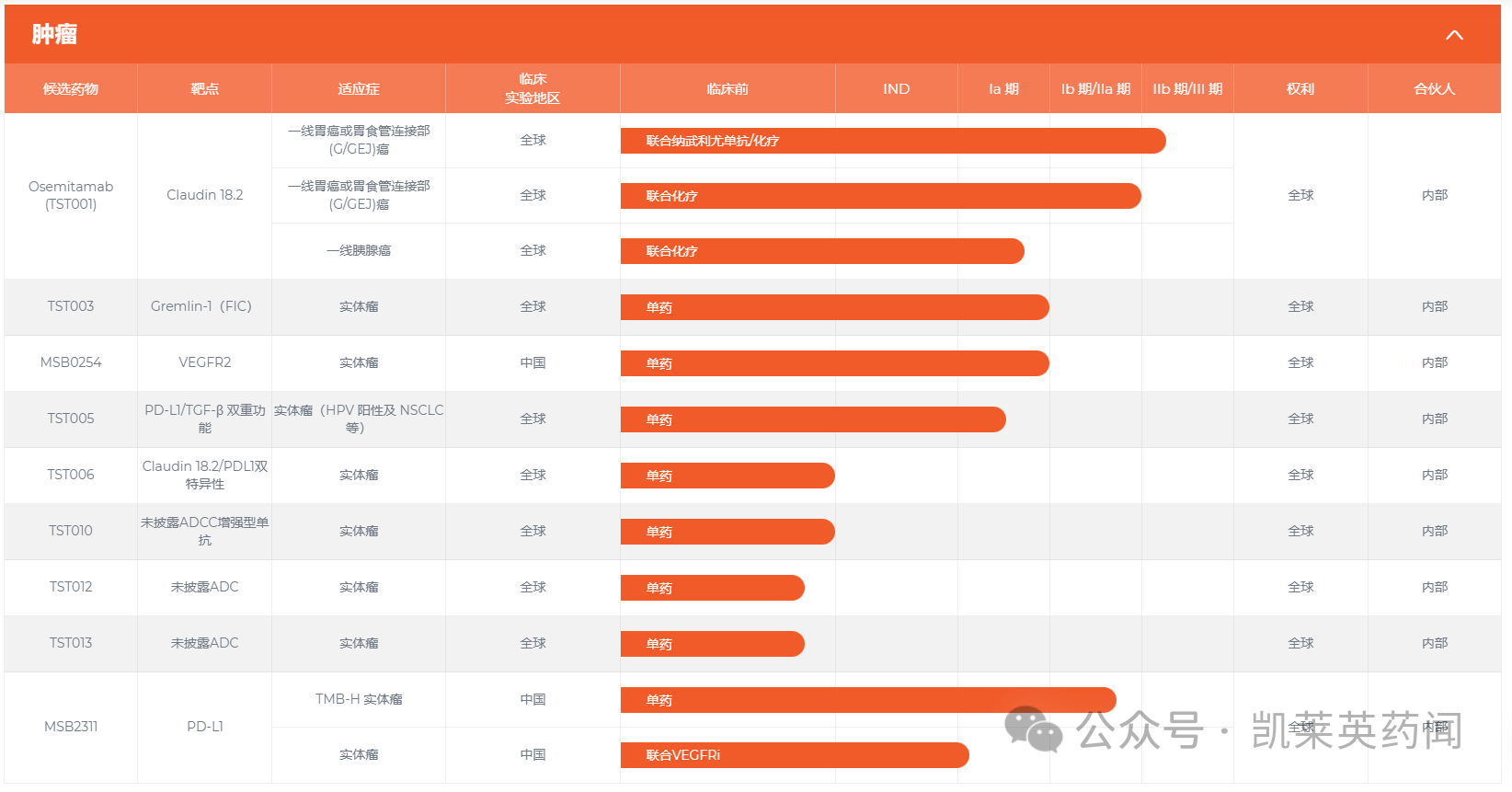
Task: Click the MSB0254 drug name
Action: [x=71, y=362]
